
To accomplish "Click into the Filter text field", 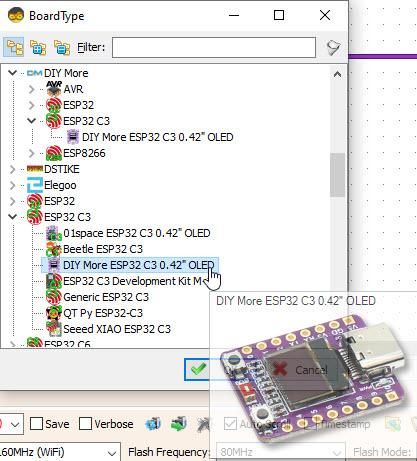I will tap(214, 47).
